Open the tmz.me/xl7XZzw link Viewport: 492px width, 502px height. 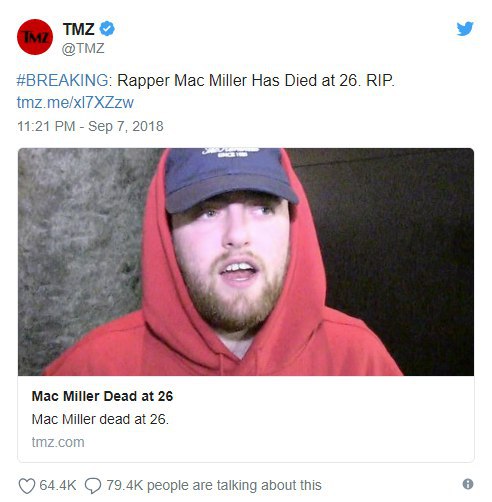tap(75, 102)
